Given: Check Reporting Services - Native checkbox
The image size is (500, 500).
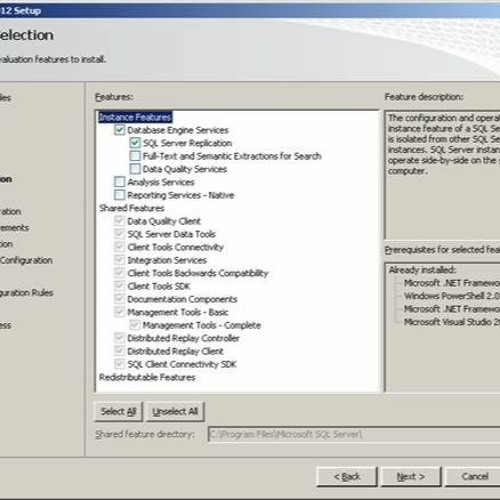Looking at the screenshot, I should click(119, 195).
